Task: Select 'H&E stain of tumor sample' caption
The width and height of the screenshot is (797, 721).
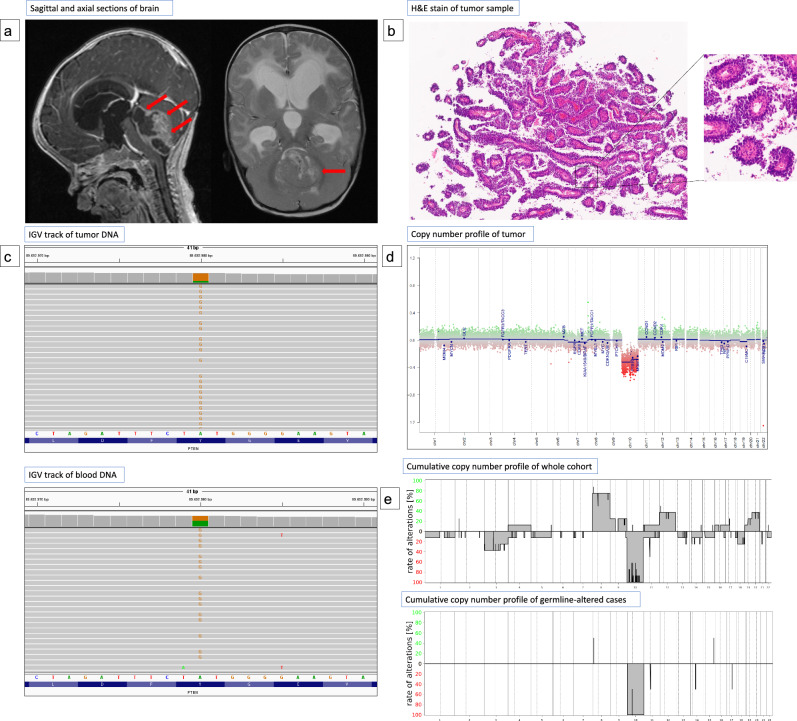Action: (463, 8)
